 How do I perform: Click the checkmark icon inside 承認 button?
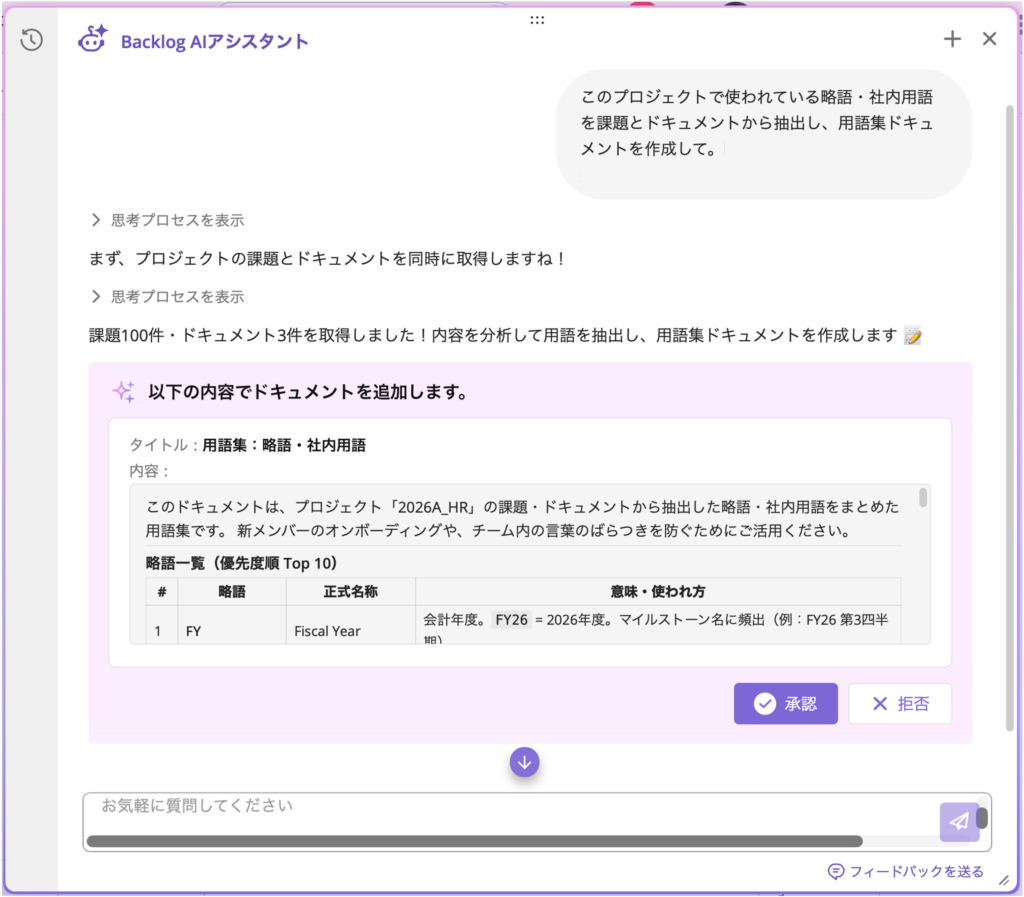click(765, 703)
